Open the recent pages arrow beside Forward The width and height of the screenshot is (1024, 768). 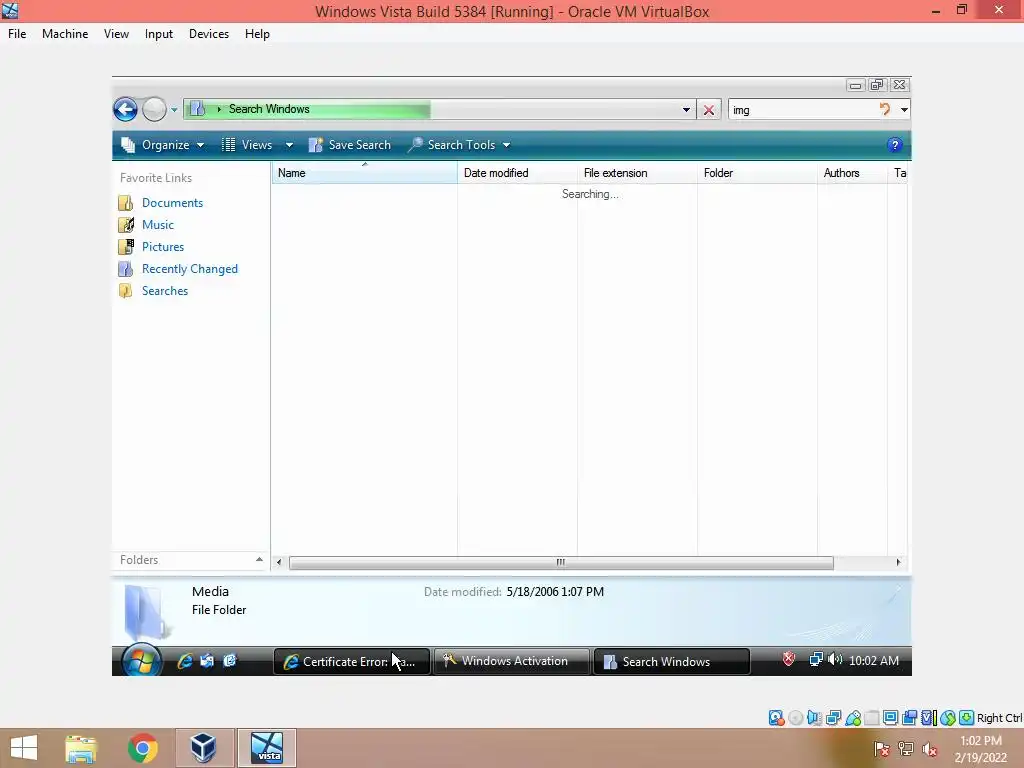174,110
